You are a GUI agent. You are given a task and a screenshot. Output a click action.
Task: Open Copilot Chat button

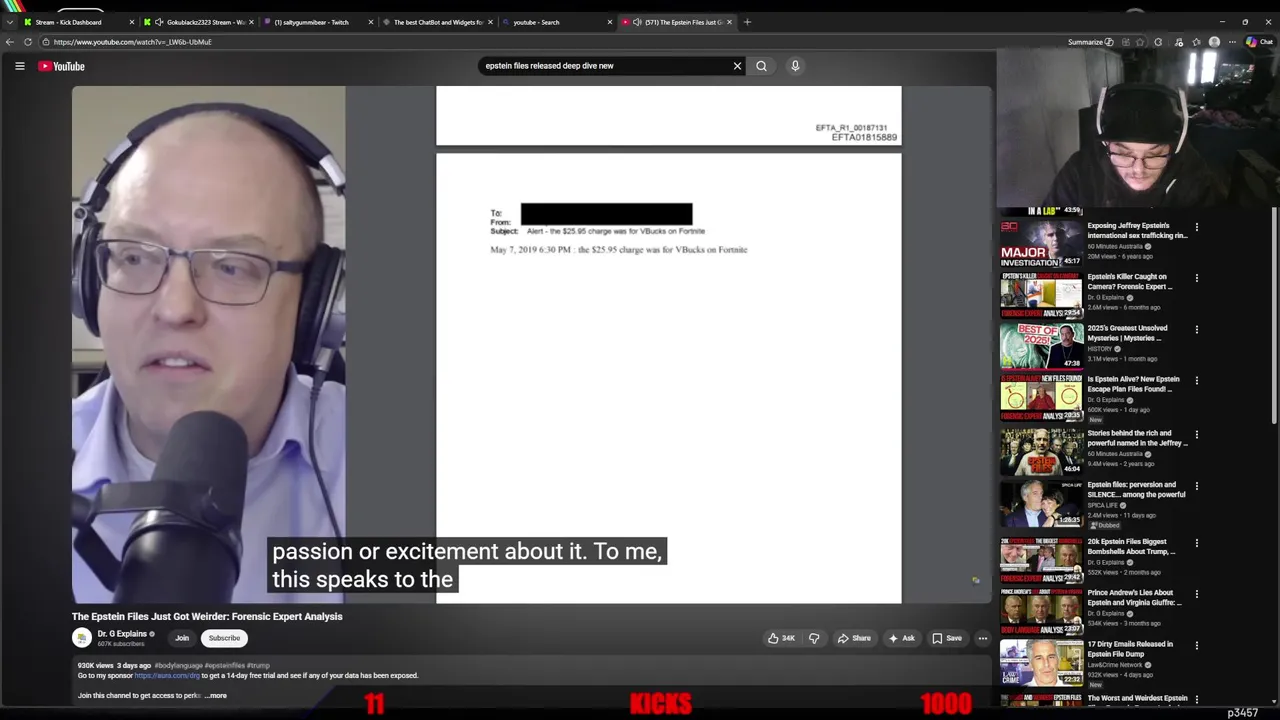pyautogui.click(x=1259, y=42)
